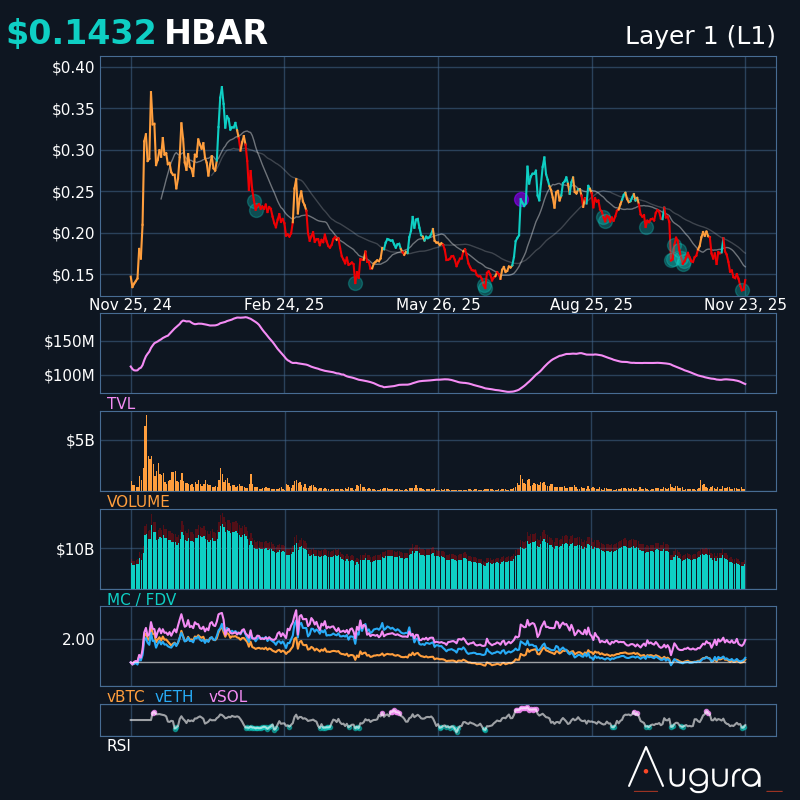Click the teal marker at the Nov 2025 price low

click(x=742, y=290)
